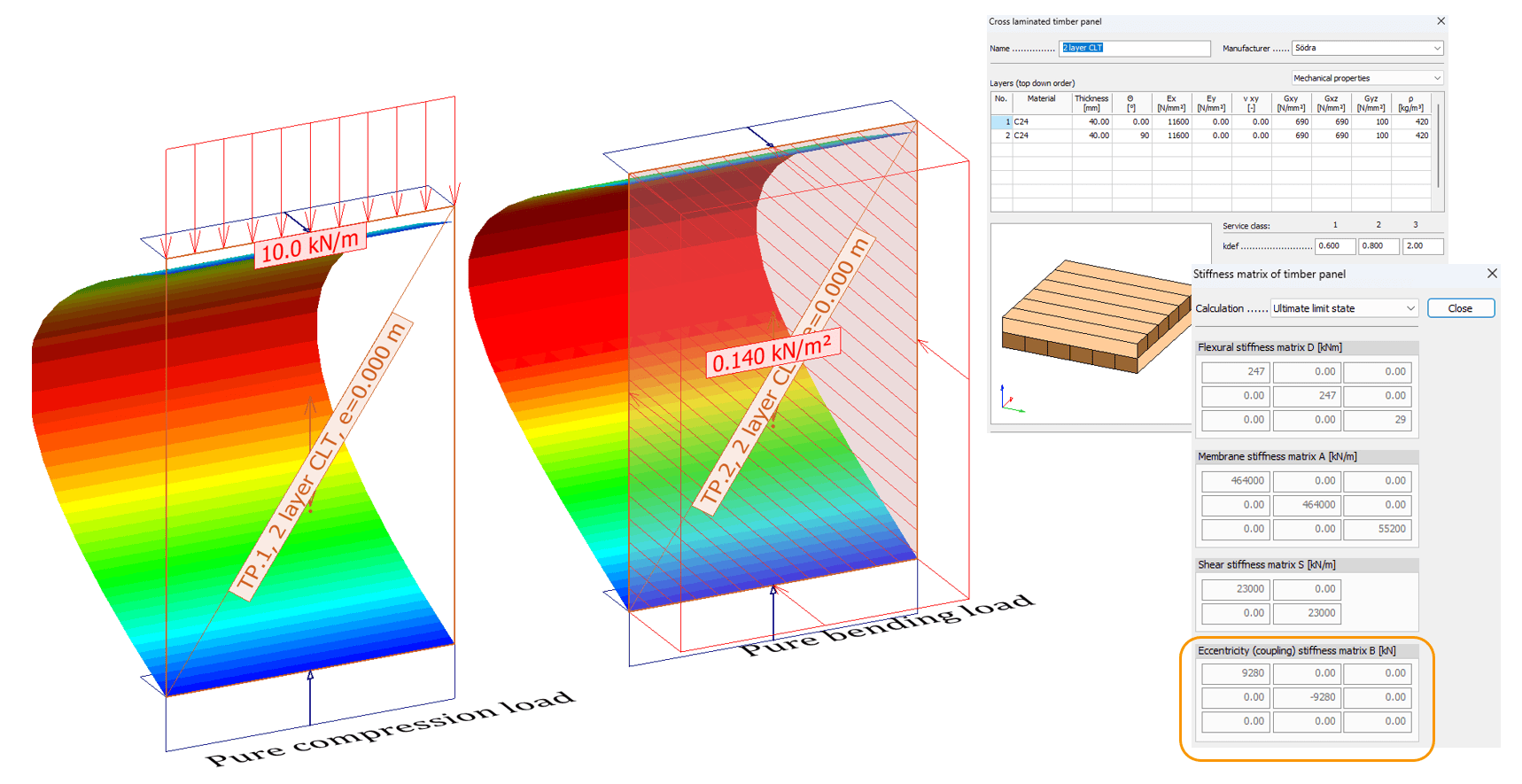Open the Mechanical properties dropdown
The image size is (1522, 784).
1368,78
